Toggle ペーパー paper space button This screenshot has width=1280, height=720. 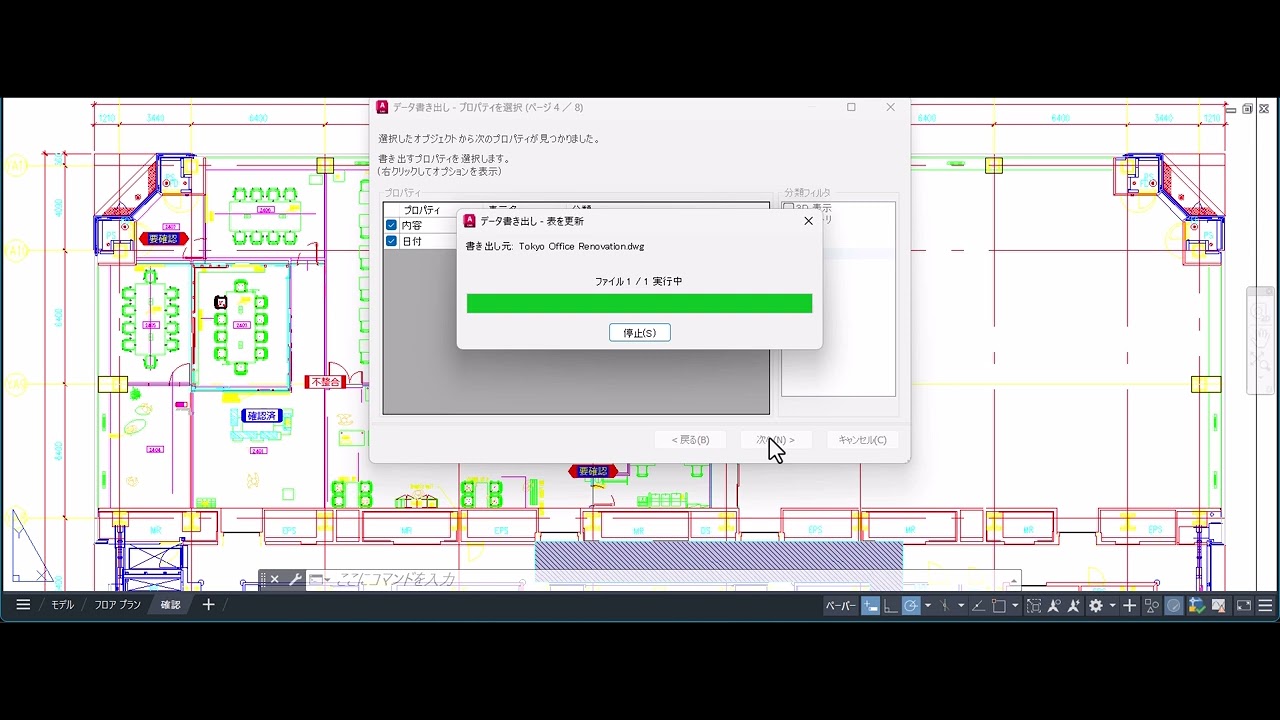[841, 606]
